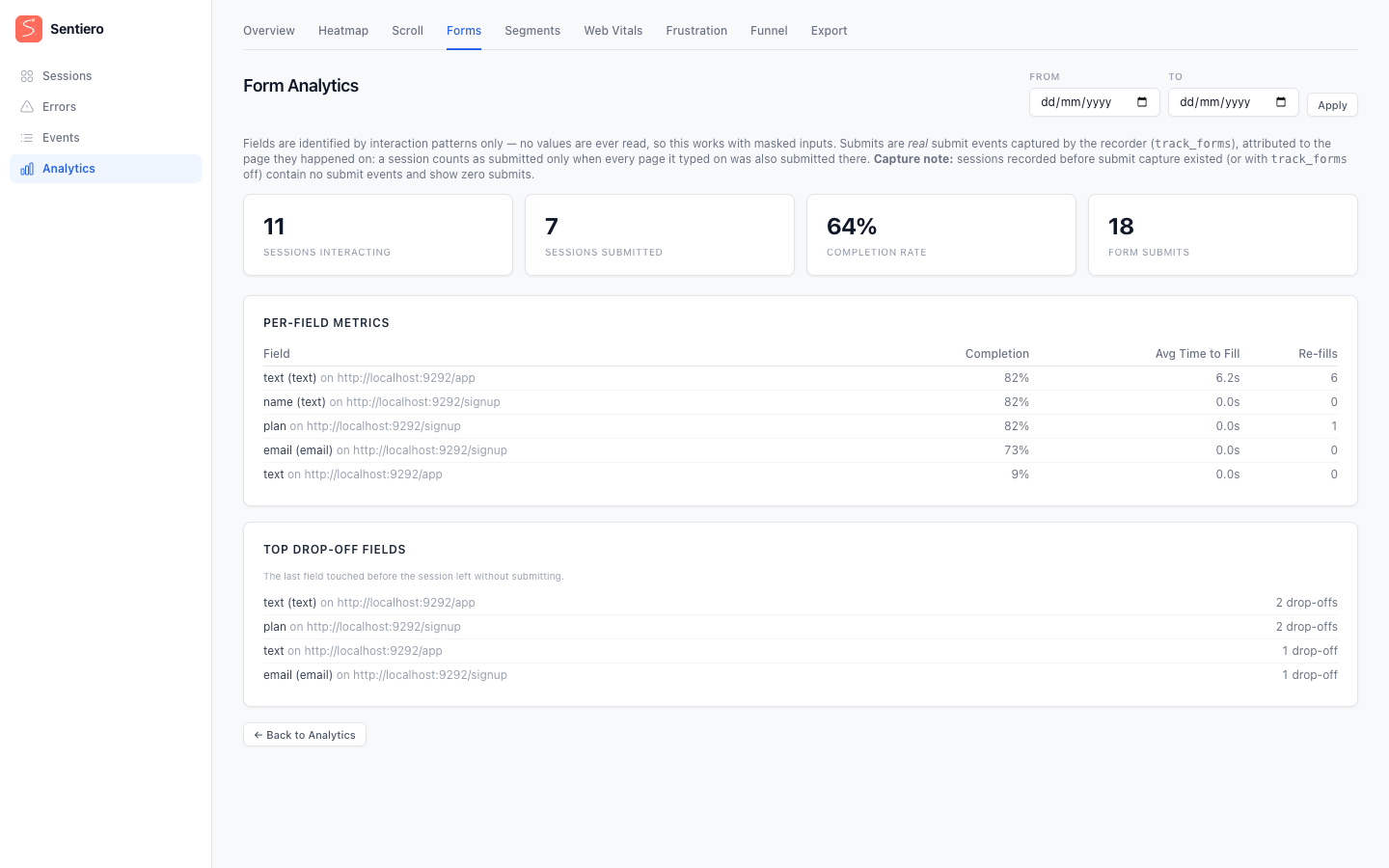Click the TO date input field

coord(1233,102)
